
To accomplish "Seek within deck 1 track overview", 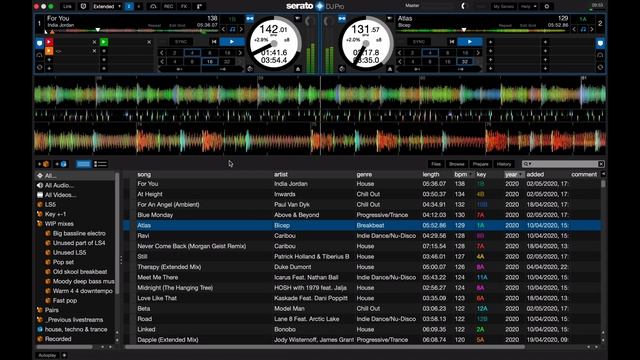I will 132,30.
